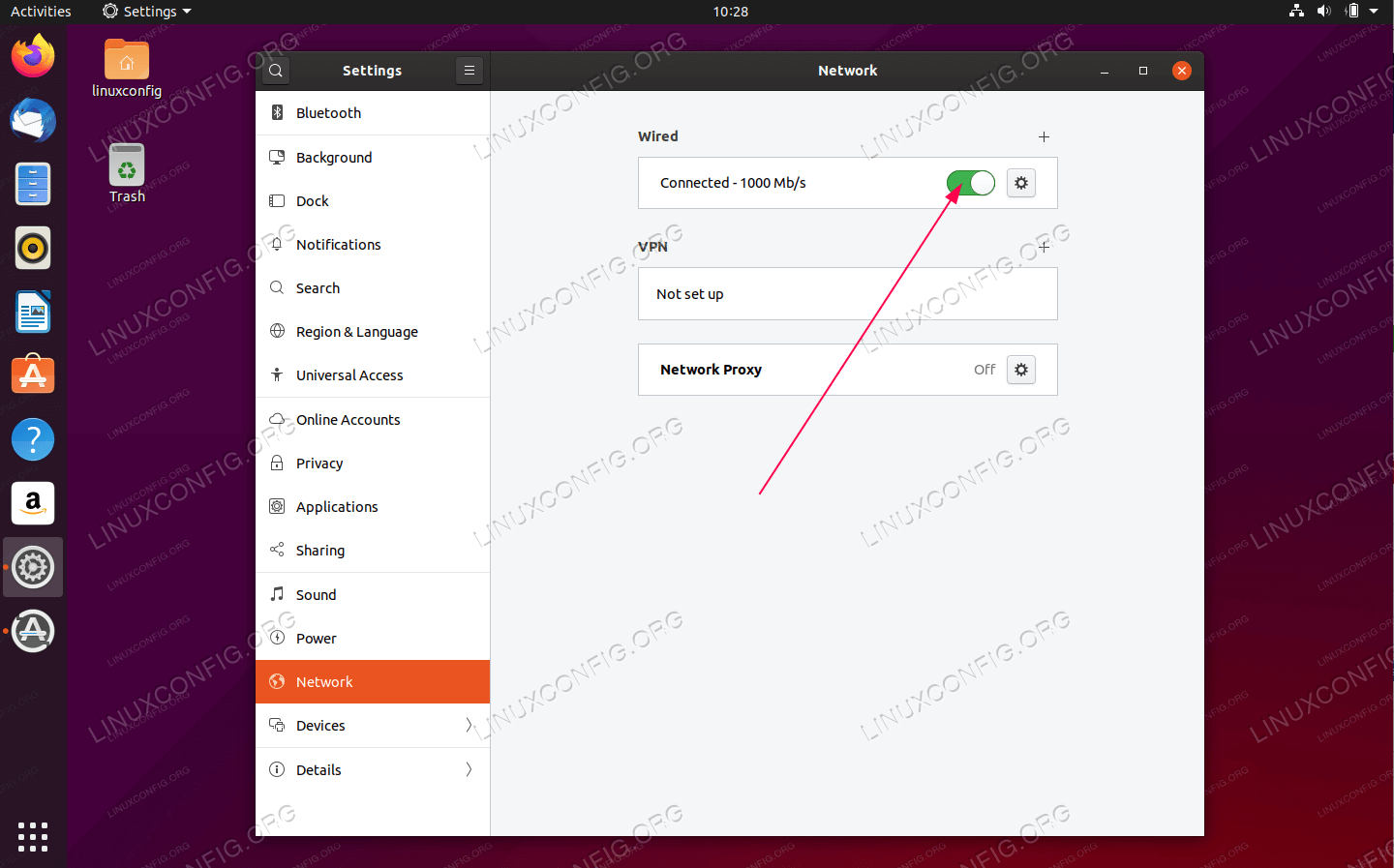This screenshot has height=868, width=1394.
Task: Open the Trash desktop icon
Action: [127, 174]
